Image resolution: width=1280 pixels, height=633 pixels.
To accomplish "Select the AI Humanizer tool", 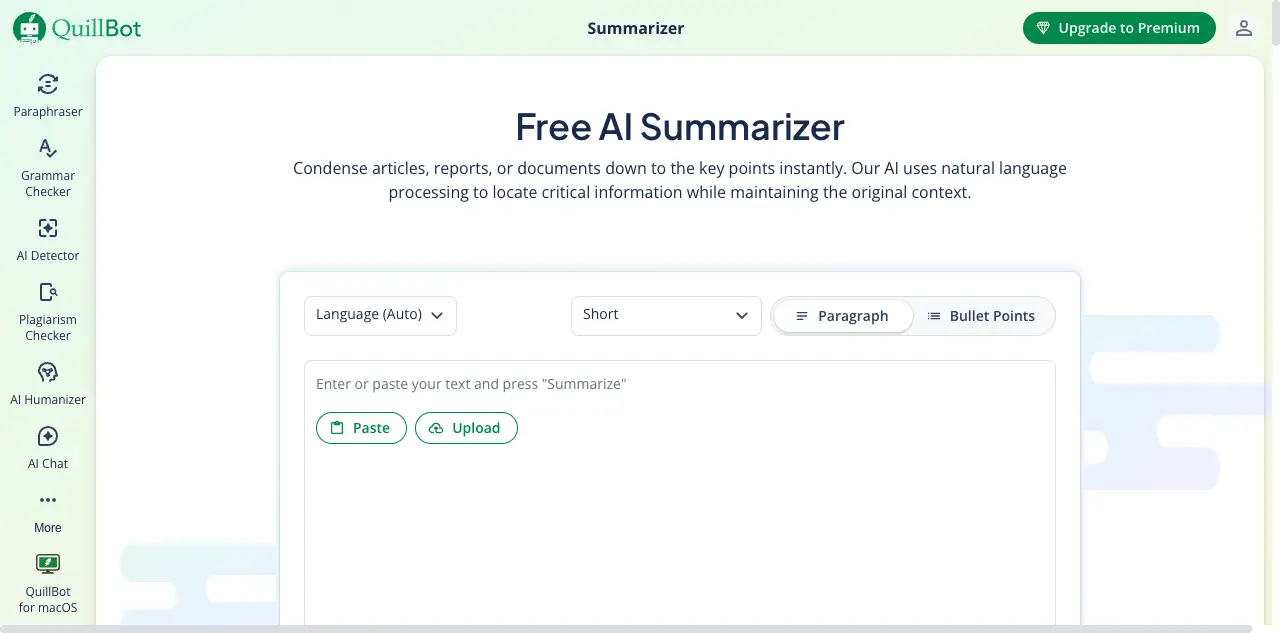I will (47, 383).
